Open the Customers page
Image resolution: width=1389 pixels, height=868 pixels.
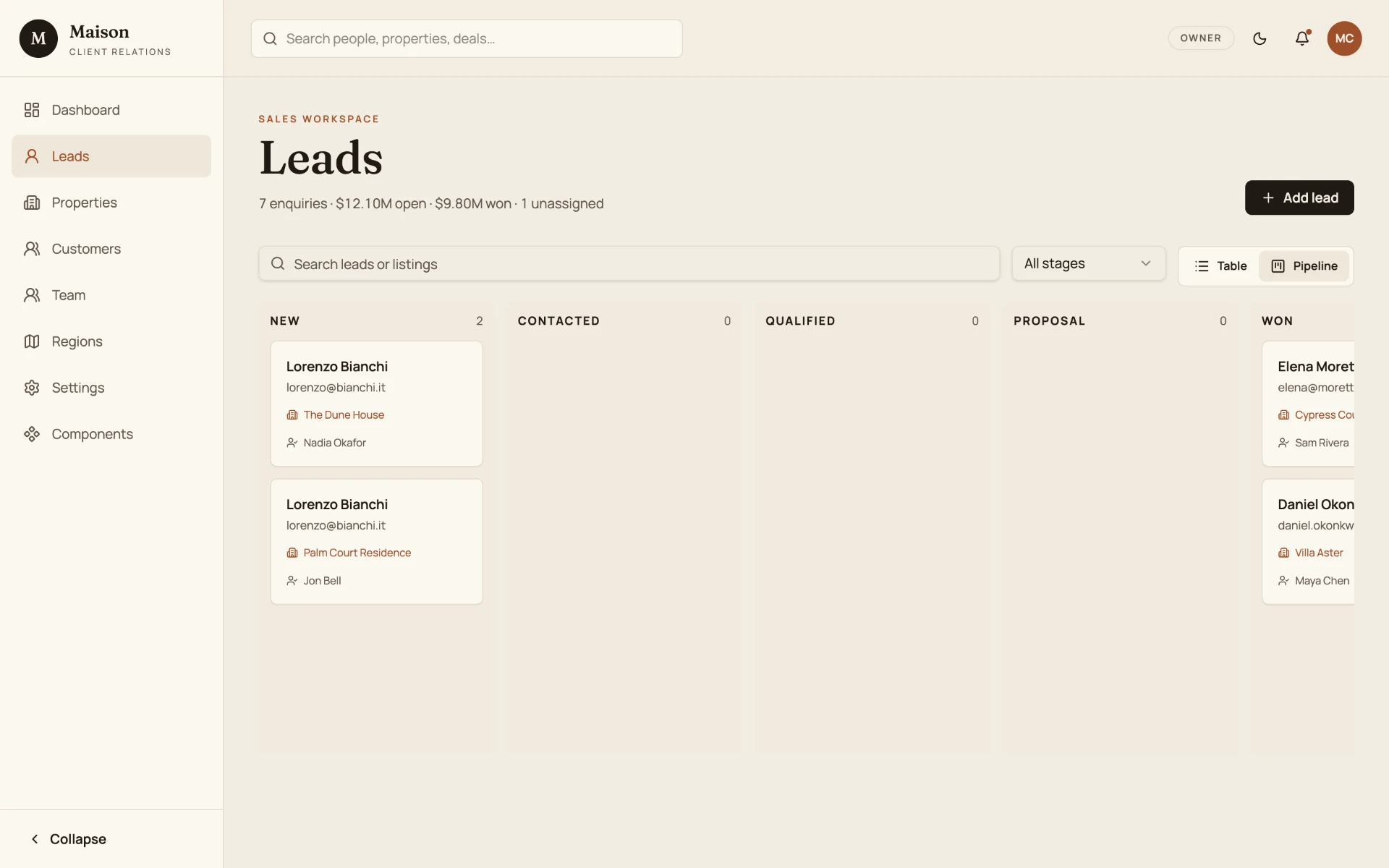point(111,249)
